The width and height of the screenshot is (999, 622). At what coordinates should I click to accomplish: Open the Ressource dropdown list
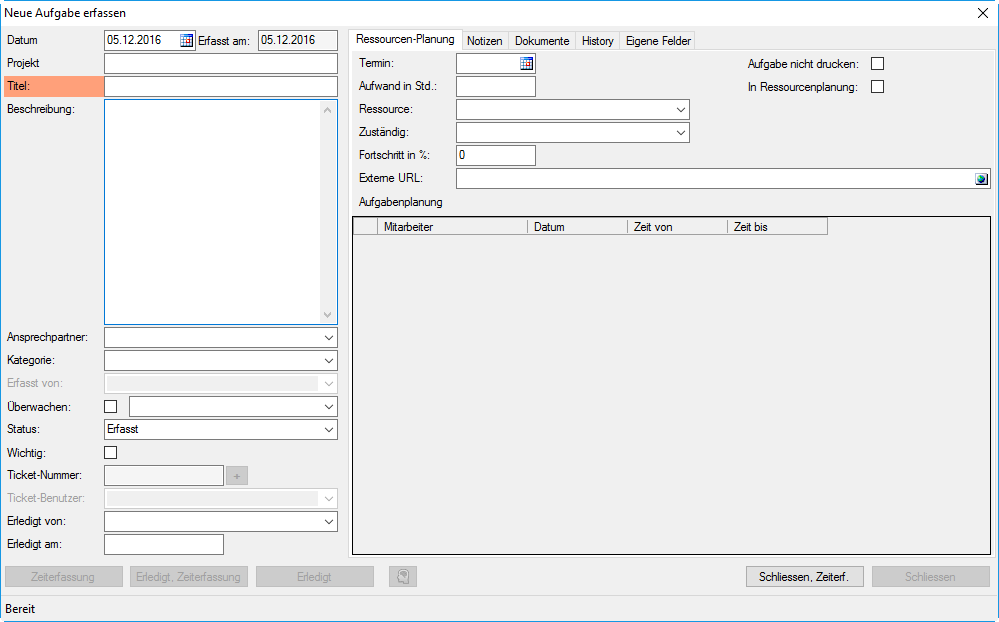point(680,109)
